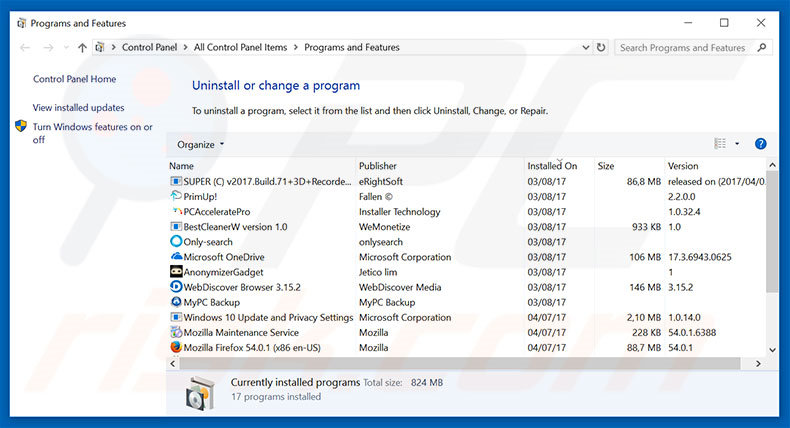Click the Mozilla Firefox icon in list
Image resolution: width=790 pixels, height=428 pixels.
(x=176, y=347)
